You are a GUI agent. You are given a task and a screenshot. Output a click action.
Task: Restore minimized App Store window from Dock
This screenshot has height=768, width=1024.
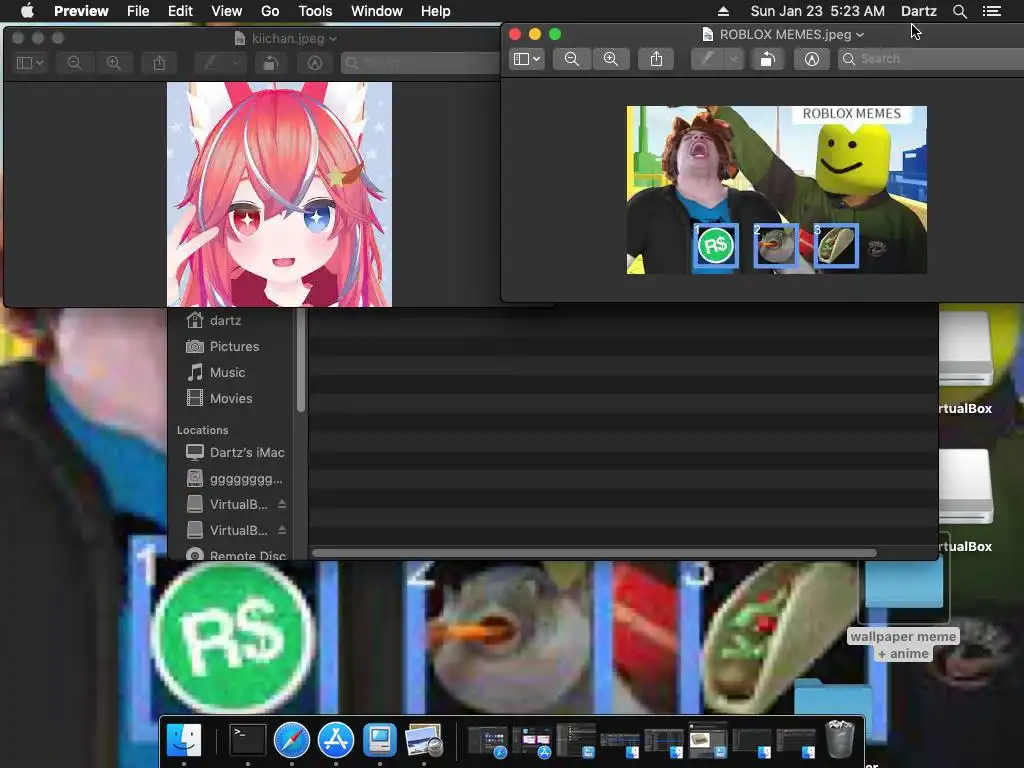pyautogui.click(x=532, y=743)
